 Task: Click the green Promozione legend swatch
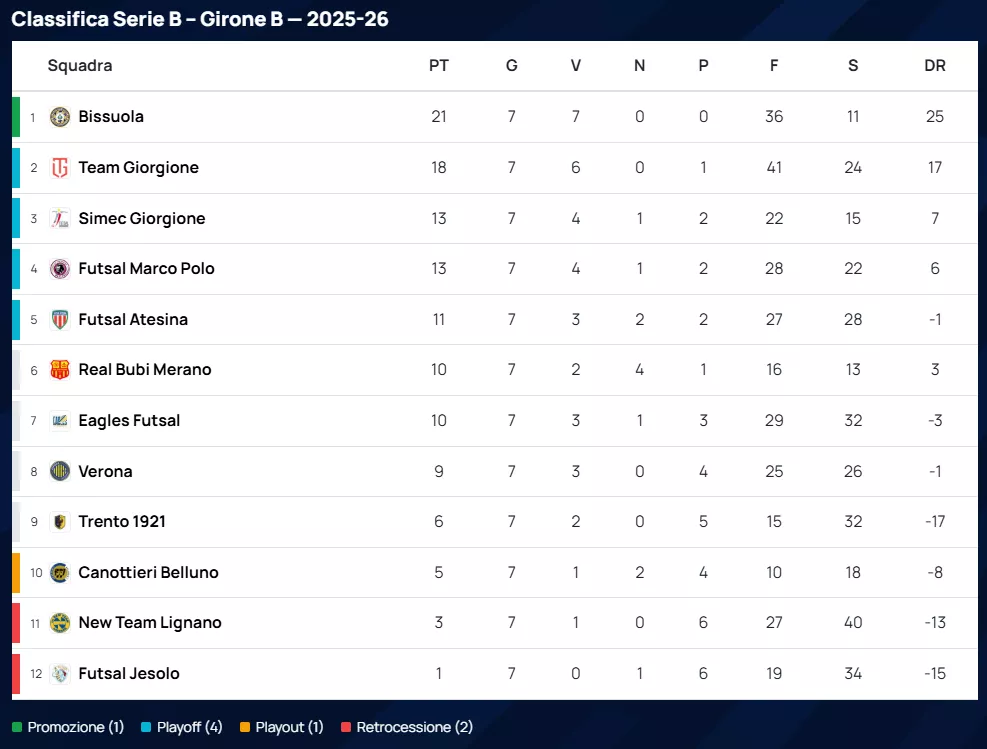(16, 727)
